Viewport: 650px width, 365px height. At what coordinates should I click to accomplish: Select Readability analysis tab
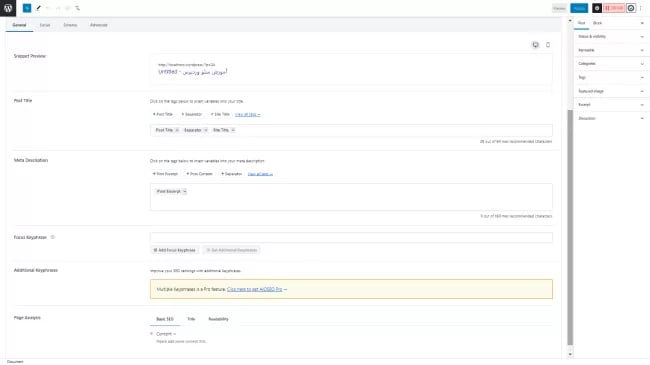[218, 319]
